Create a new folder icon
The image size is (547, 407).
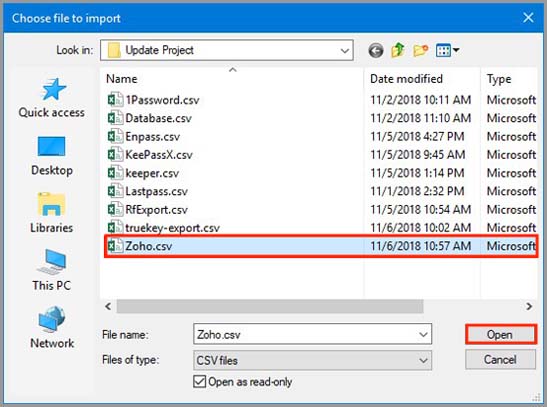click(421, 51)
